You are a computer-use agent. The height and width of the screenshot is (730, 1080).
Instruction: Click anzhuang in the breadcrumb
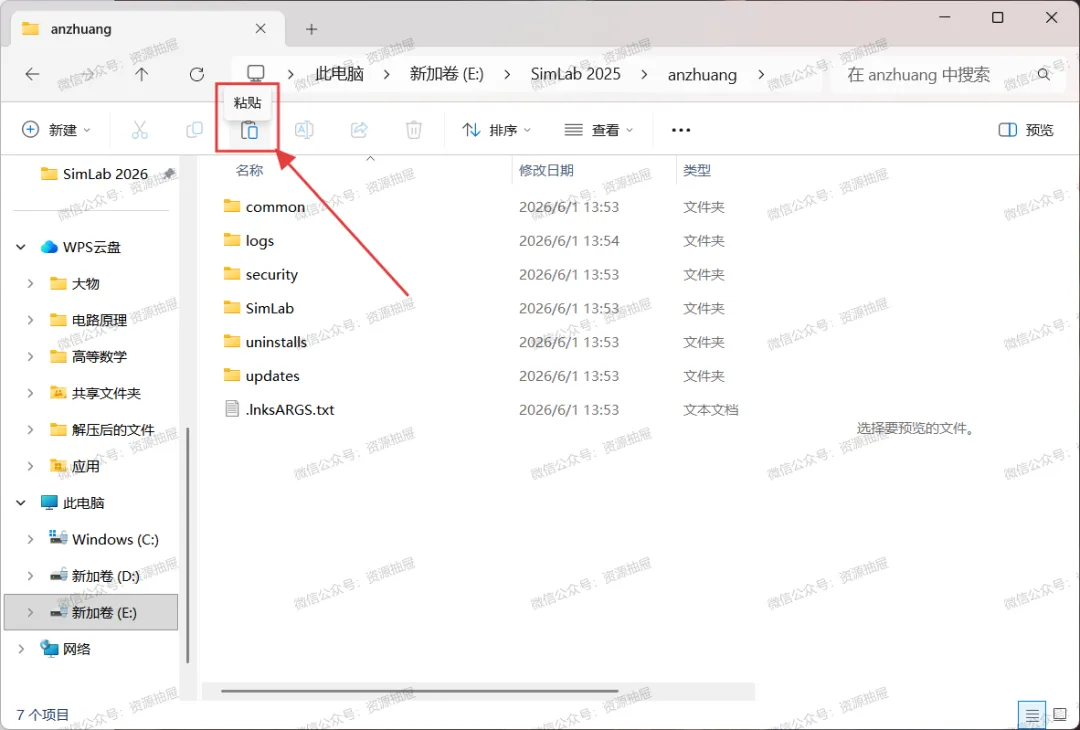[x=703, y=74]
